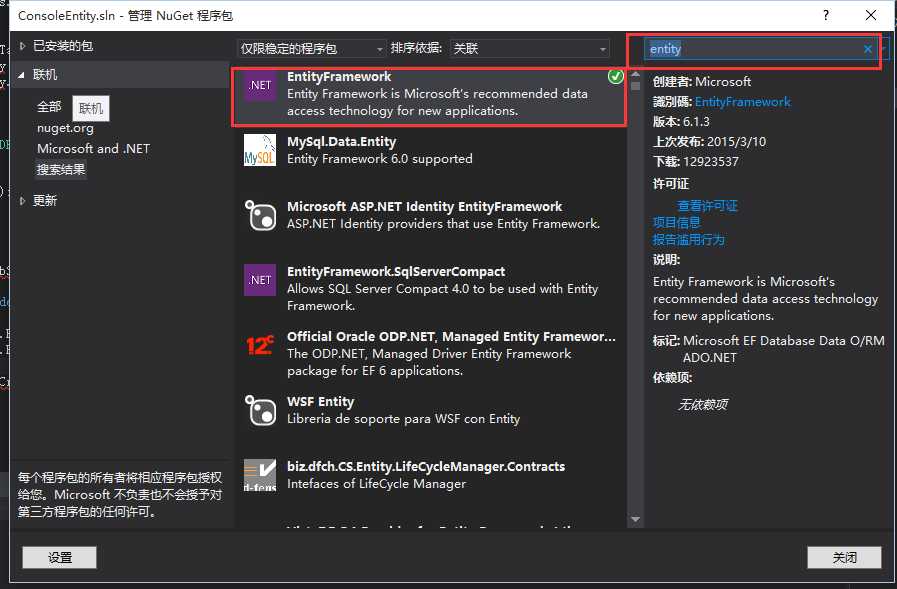Image resolution: width=897 pixels, height=589 pixels.
Task: Select the WSF Entity package title
Action: click(320, 401)
